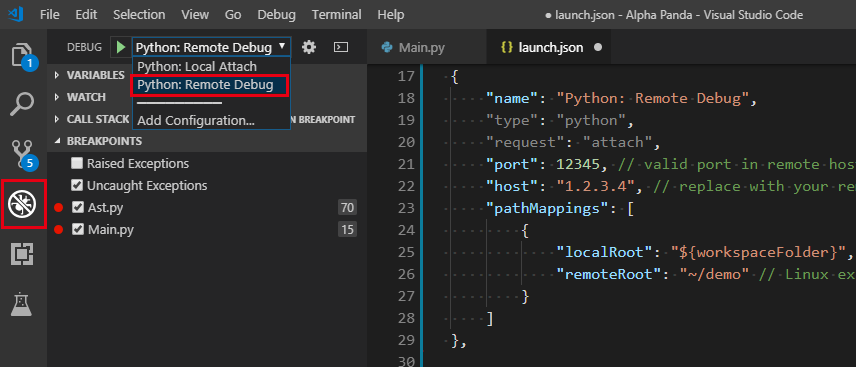Open the debug configuration dropdown

pos(211,48)
